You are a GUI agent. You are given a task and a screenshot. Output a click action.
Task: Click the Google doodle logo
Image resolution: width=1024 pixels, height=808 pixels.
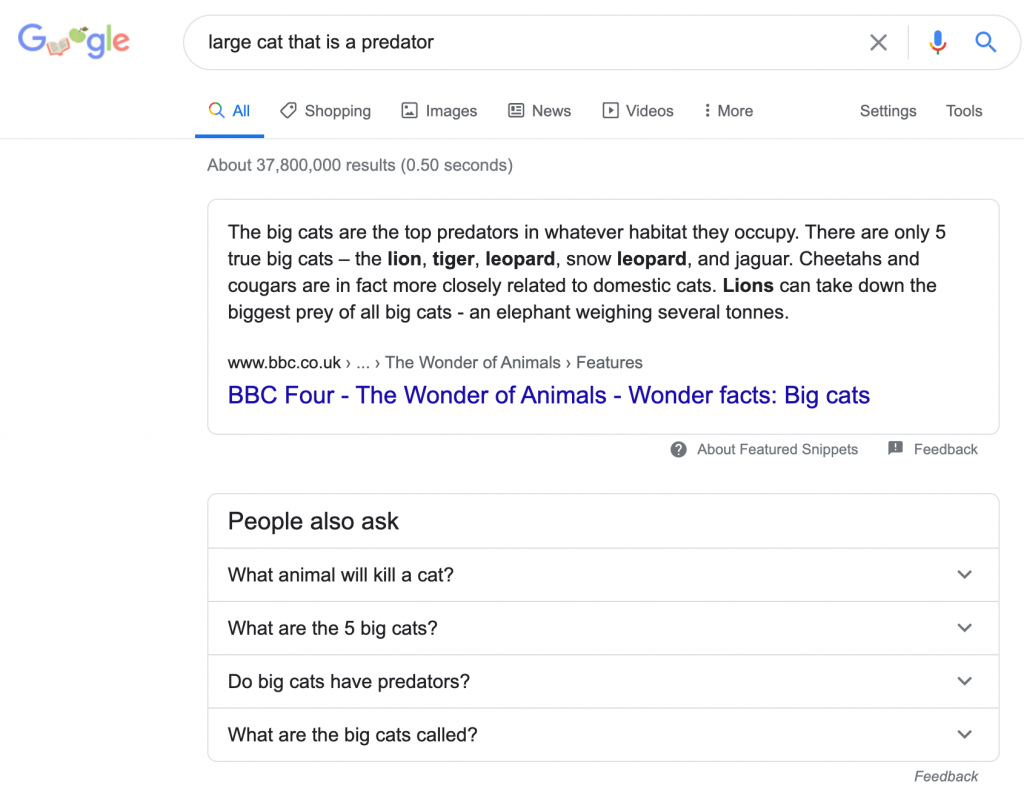[74, 40]
